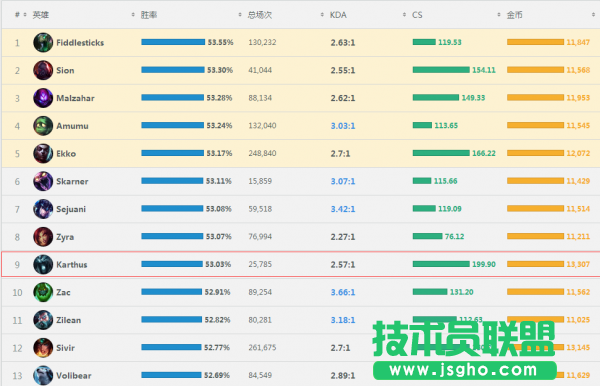
Task: Select Volibear's win rate 52.69%
Action: click(x=217, y=375)
